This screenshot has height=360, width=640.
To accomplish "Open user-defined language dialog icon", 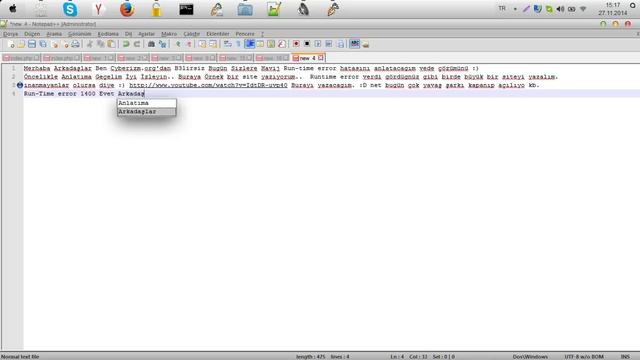I will (x=260, y=44).
